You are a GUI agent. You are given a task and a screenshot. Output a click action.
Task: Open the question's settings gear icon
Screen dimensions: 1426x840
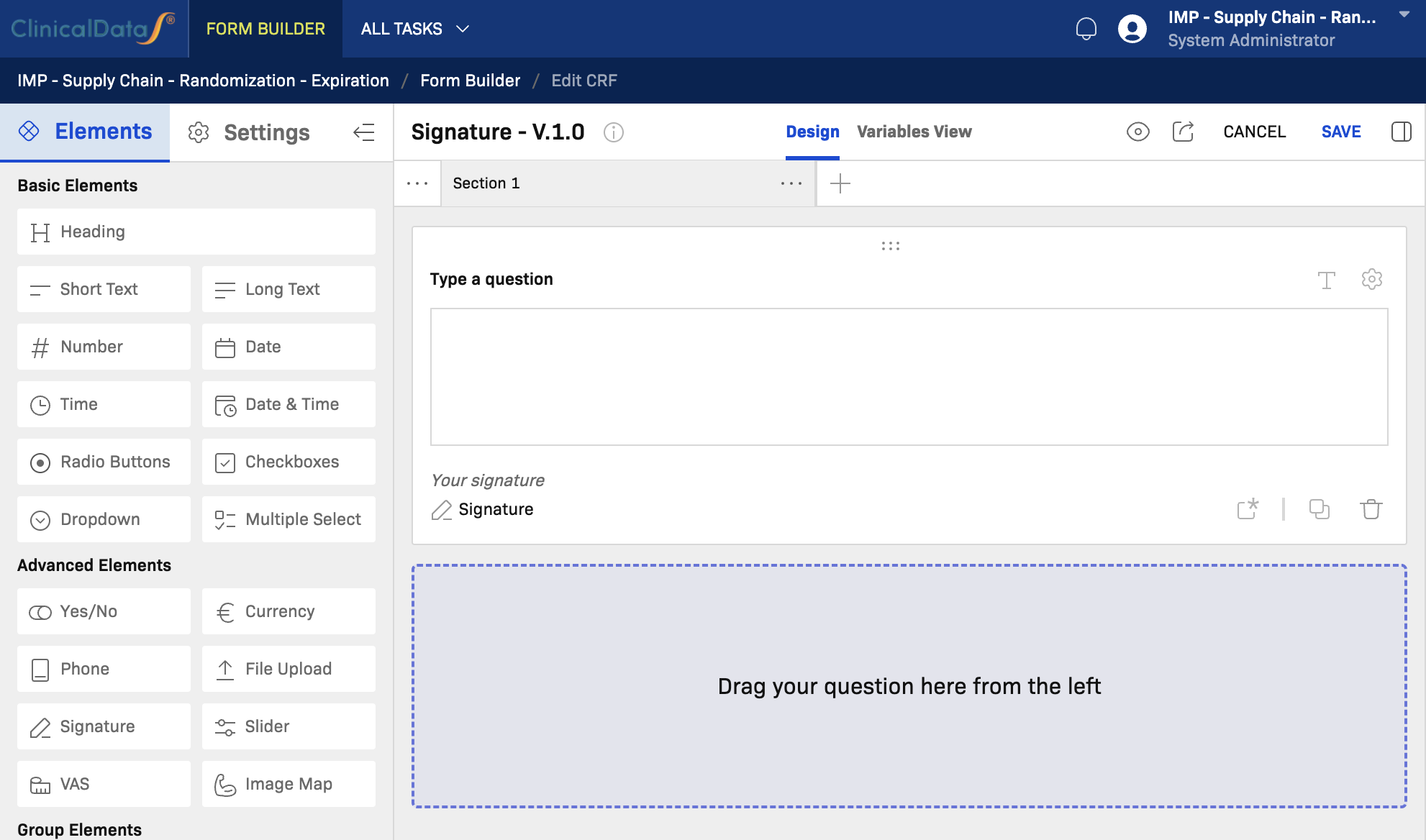1372,280
